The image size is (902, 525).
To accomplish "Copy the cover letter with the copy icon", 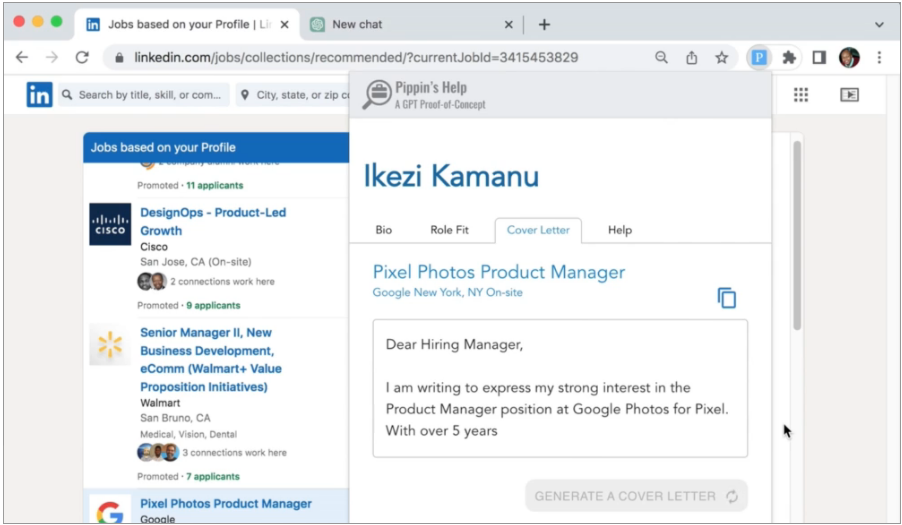I will [x=727, y=298].
